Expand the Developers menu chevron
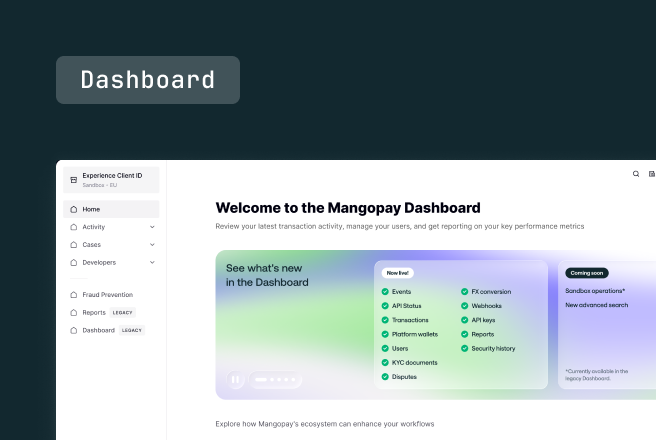This screenshot has height=440, width=656. click(152, 263)
